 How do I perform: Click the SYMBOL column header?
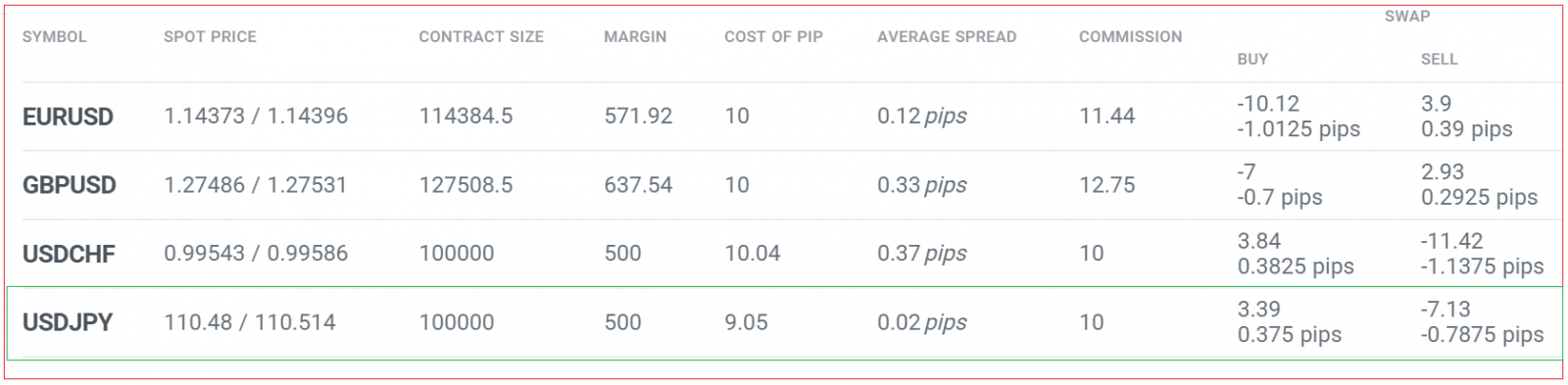click(54, 37)
